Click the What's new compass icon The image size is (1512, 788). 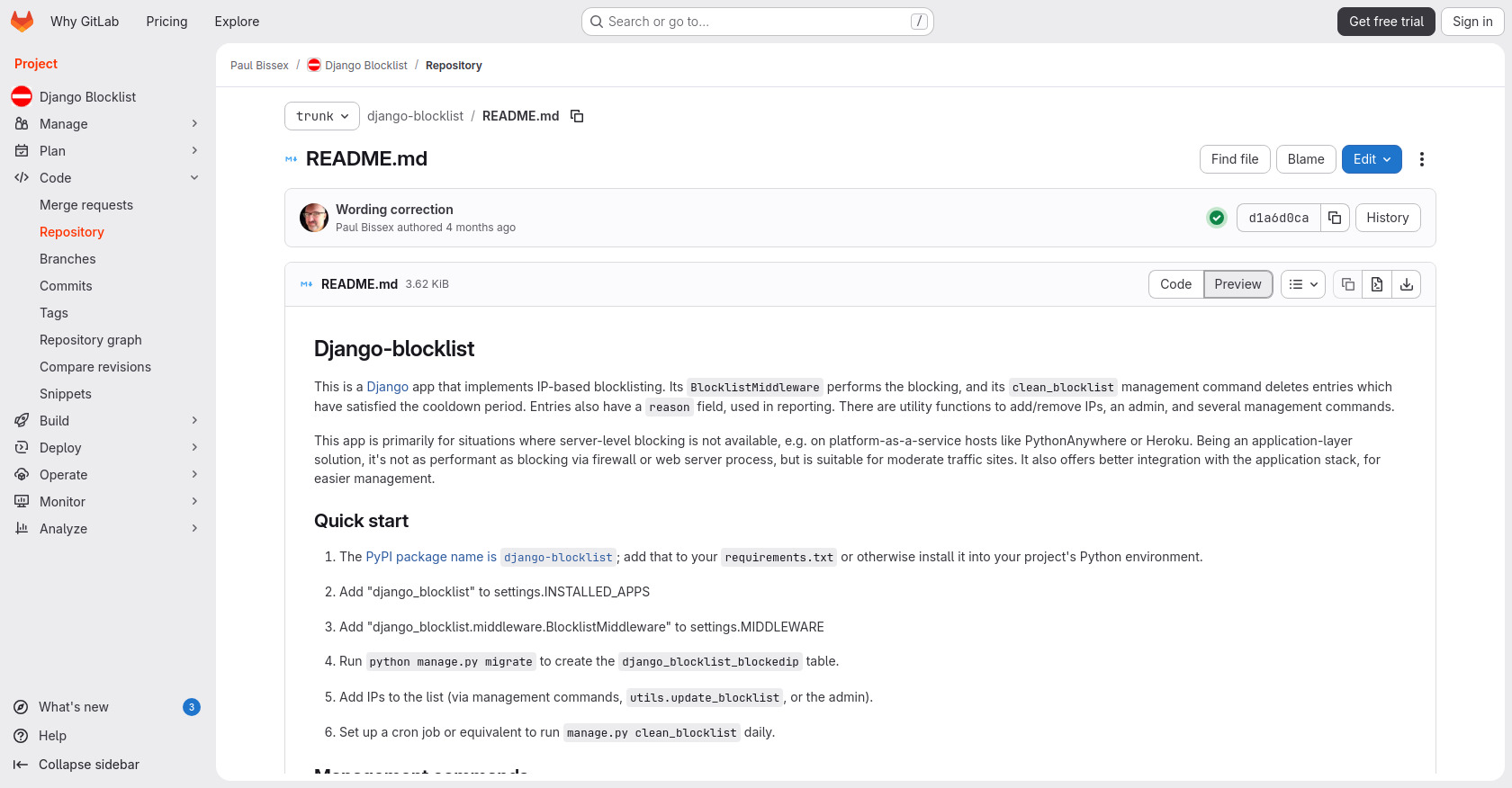click(x=21, y=707)
